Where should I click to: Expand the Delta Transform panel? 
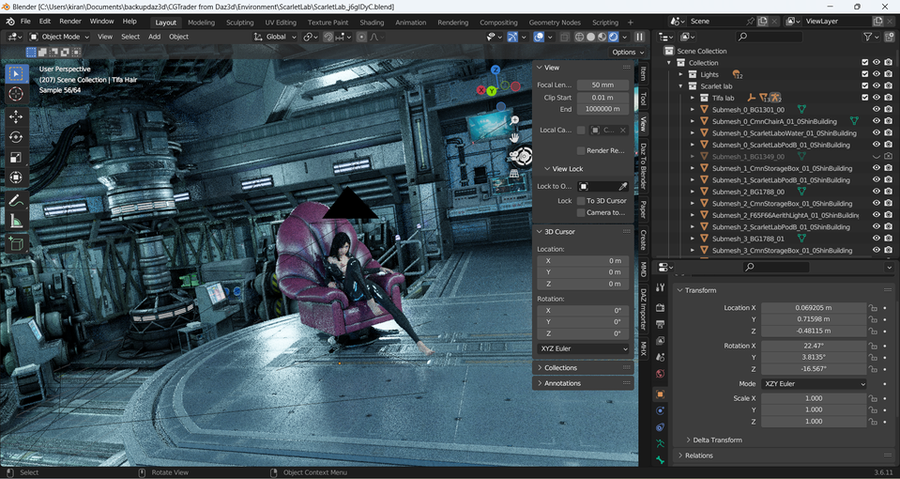point(719,439)
